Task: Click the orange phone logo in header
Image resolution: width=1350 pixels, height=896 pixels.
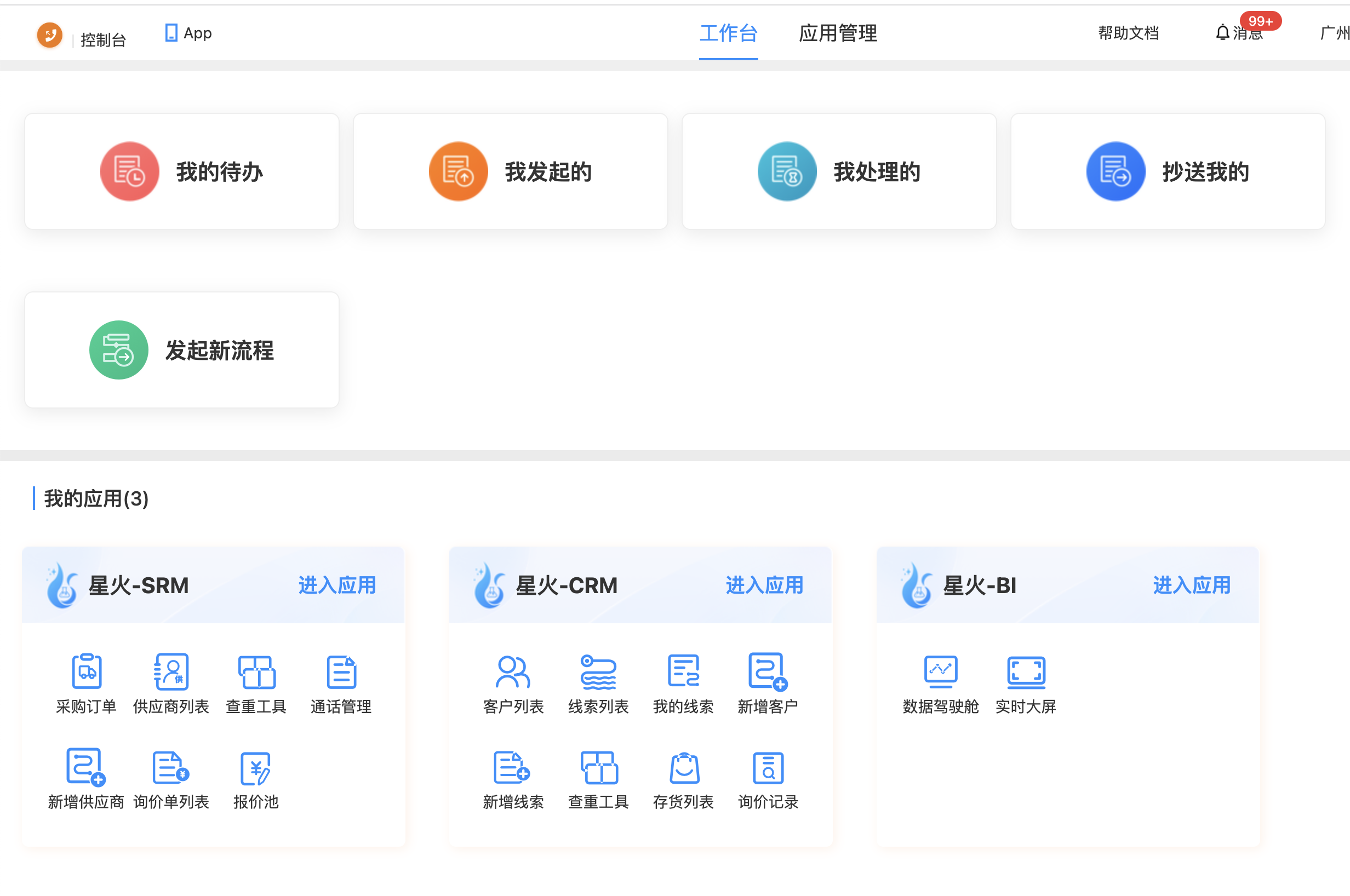Action: click(50, 35)
